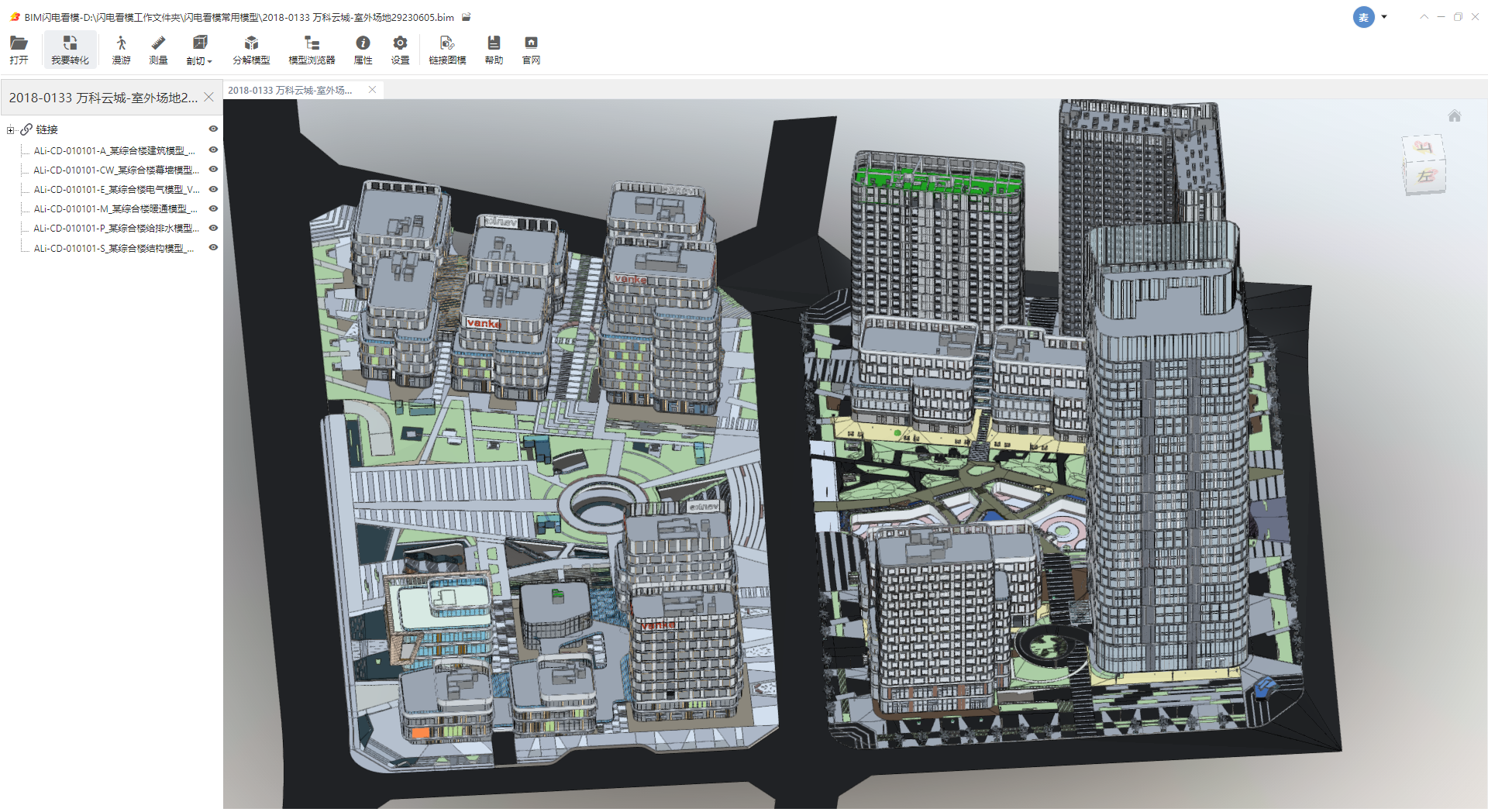This screenshot has height=812, width=1488.
Task: Toggle visibility of the 链接 group
Action: coord(213,129)
